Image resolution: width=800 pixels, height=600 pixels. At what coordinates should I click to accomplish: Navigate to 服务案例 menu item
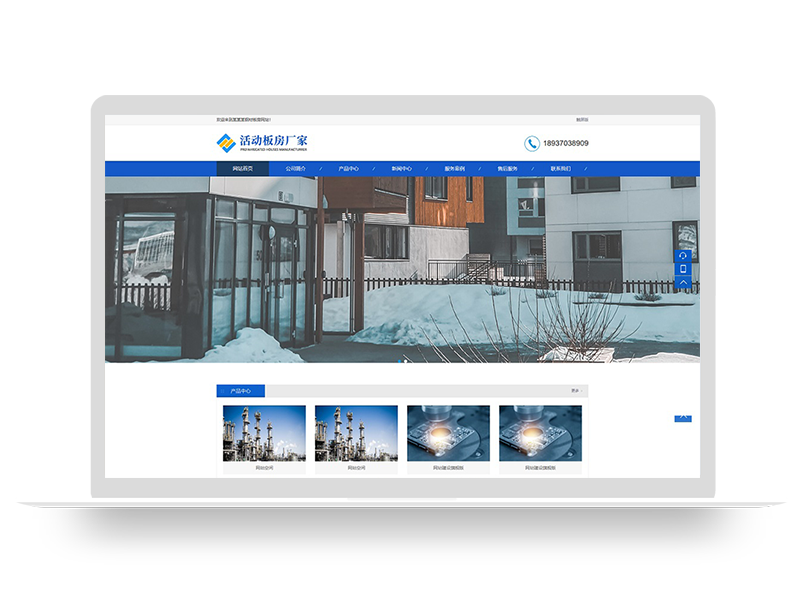pos(454,169)
